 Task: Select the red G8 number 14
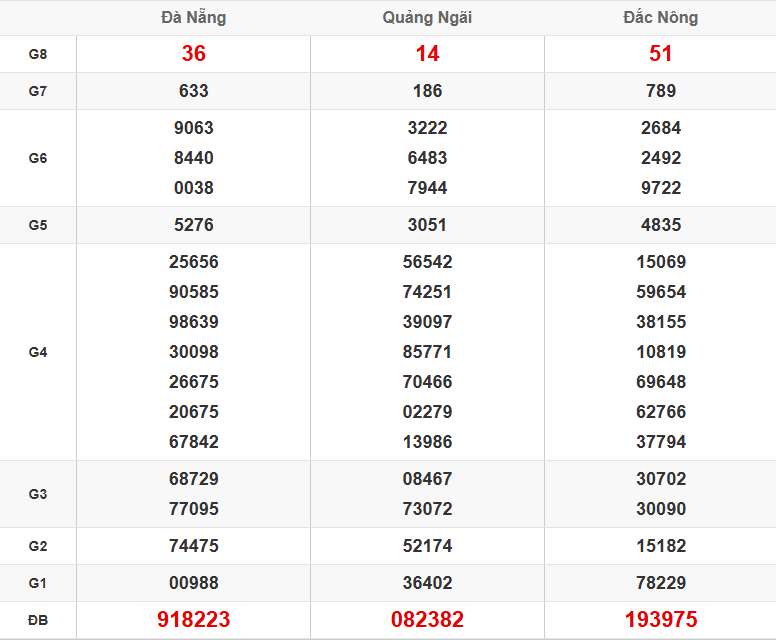pos(427,54)
